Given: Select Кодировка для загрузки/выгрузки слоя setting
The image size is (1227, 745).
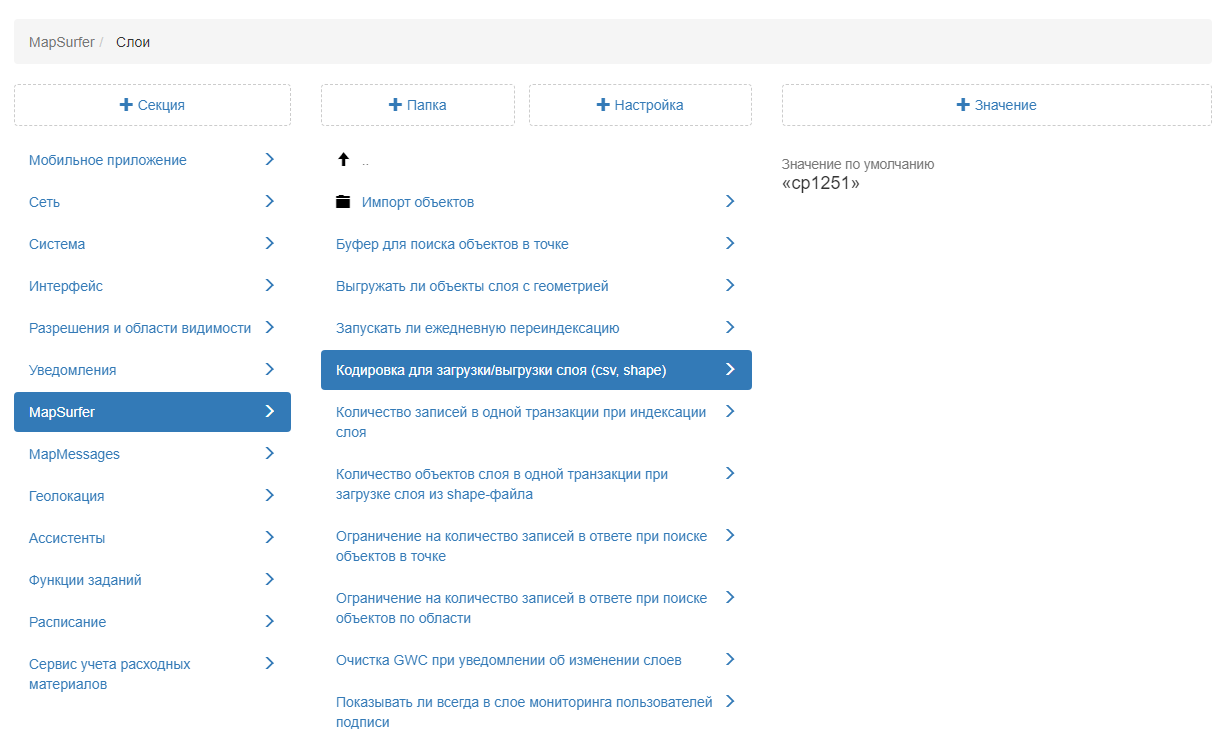Looking at the screenshot, I should point(536,370).
